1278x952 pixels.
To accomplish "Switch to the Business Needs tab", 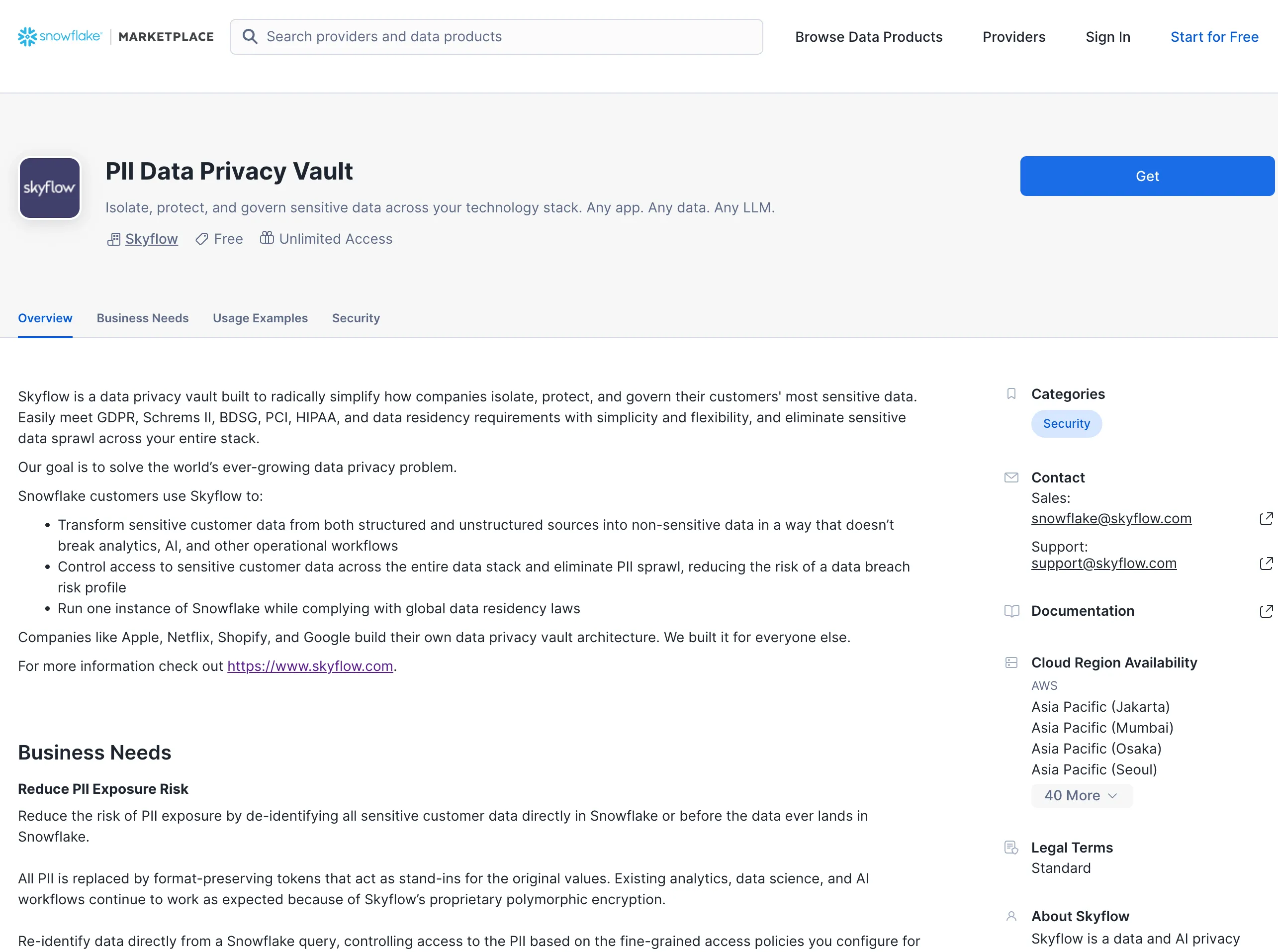I will click(142, 318).
